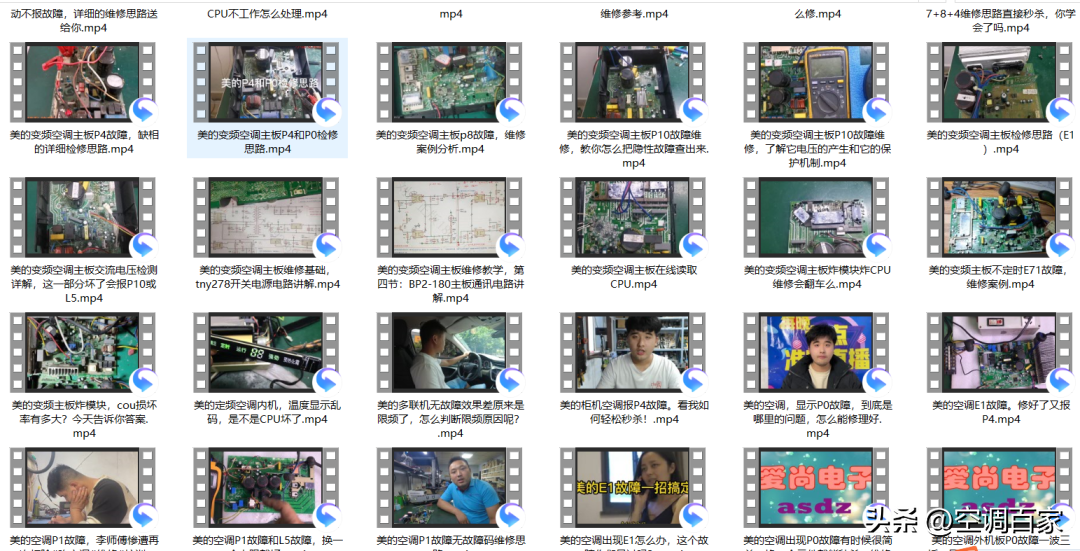Select 爱尚电子 thumbnail of 外机板P0故障一波三 video
Viewport: 1080px width, 551px height.
point(1000,488)
